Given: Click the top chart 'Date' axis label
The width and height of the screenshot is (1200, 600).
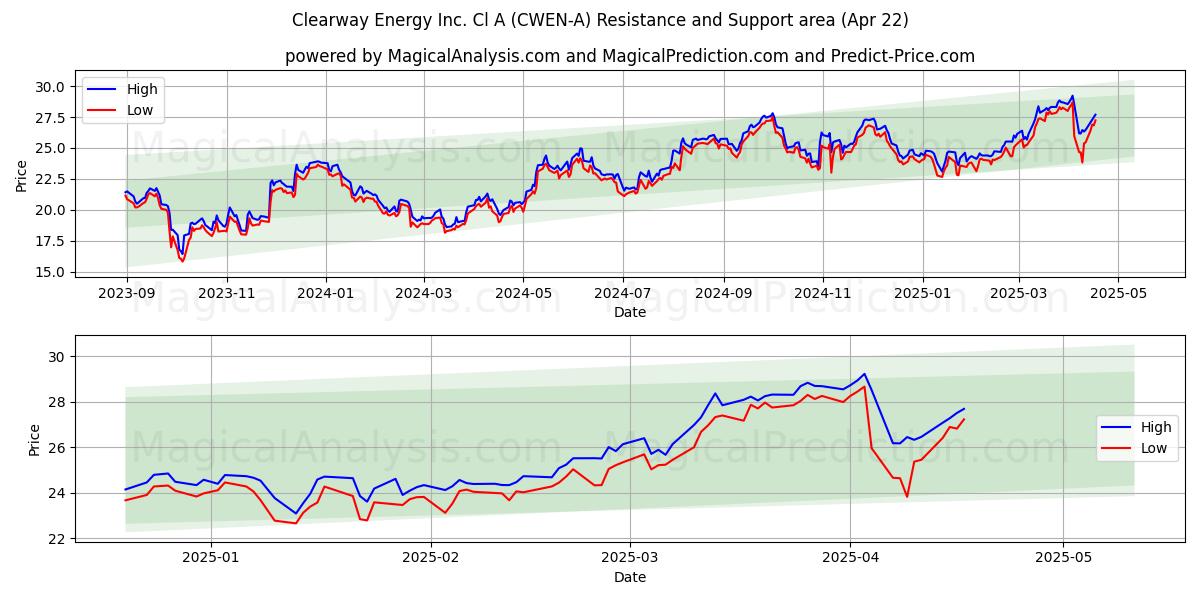Looking at the screenshot, I should 630,312.
